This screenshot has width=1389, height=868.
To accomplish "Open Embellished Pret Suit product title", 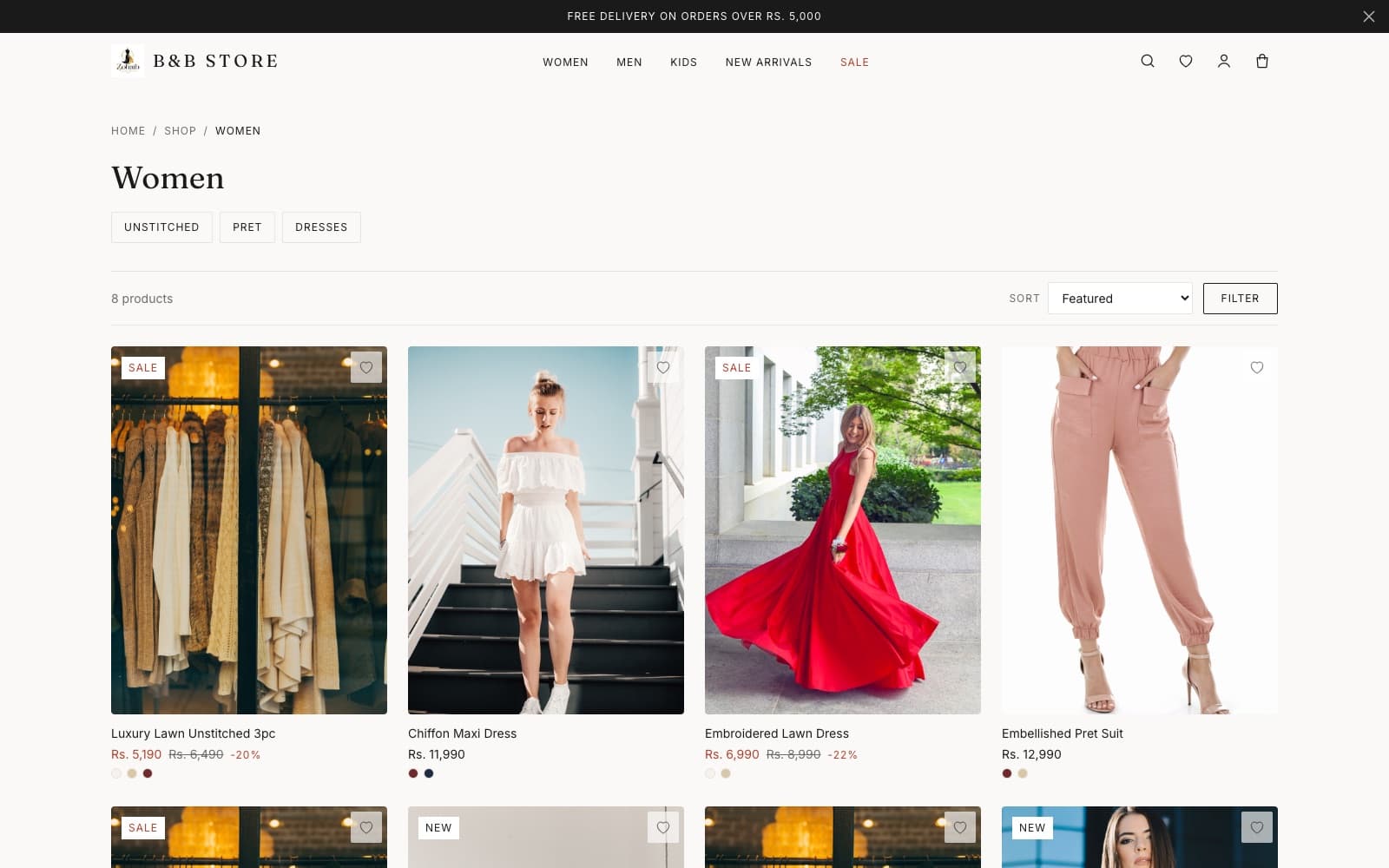I will (1062, 733).
